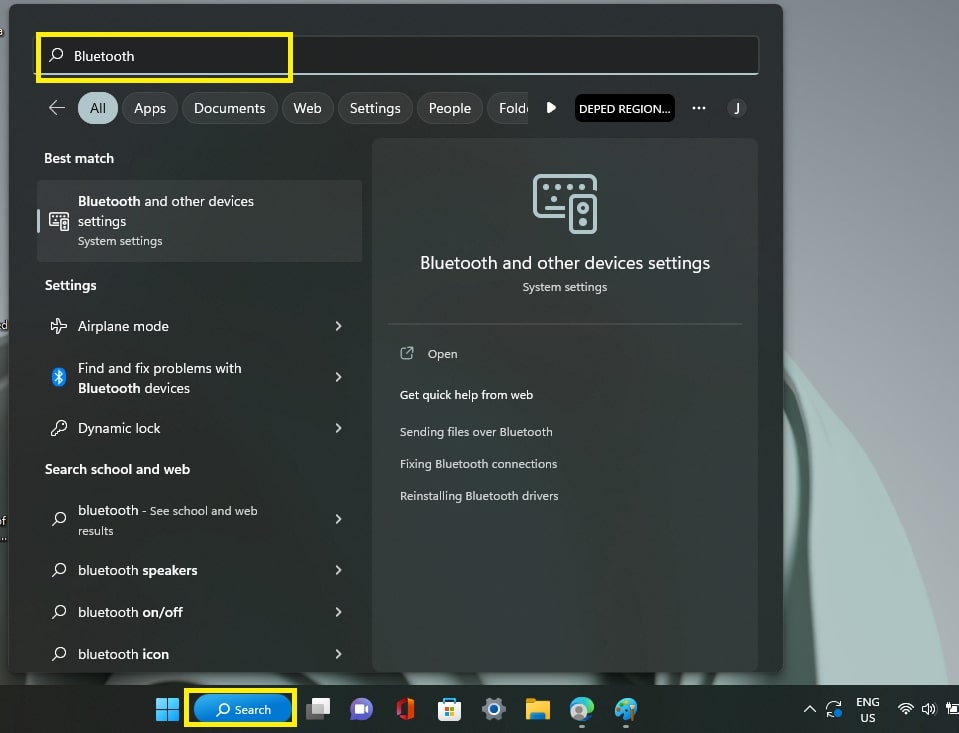Open Bluetooth and other devices settings result
Viewport: 959px width, 733px height.
[199, 221]
